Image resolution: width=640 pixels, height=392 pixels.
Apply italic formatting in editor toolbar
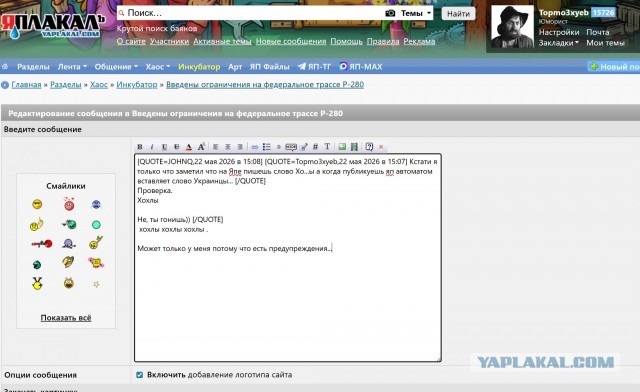[152, 147]
